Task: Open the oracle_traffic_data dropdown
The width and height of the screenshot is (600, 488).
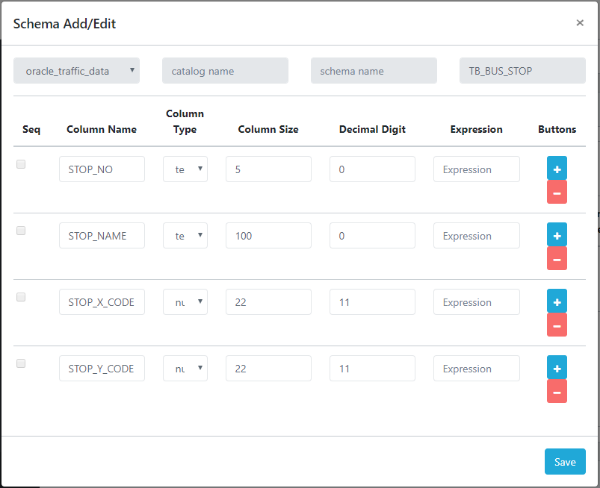Action: point(76,70)
